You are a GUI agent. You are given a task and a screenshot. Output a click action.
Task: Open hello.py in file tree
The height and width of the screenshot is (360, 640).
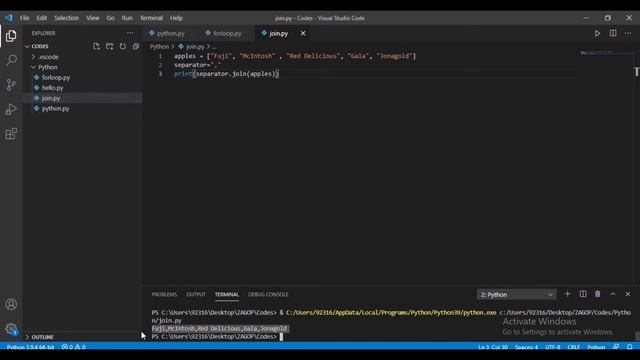(x=53, y=88)
